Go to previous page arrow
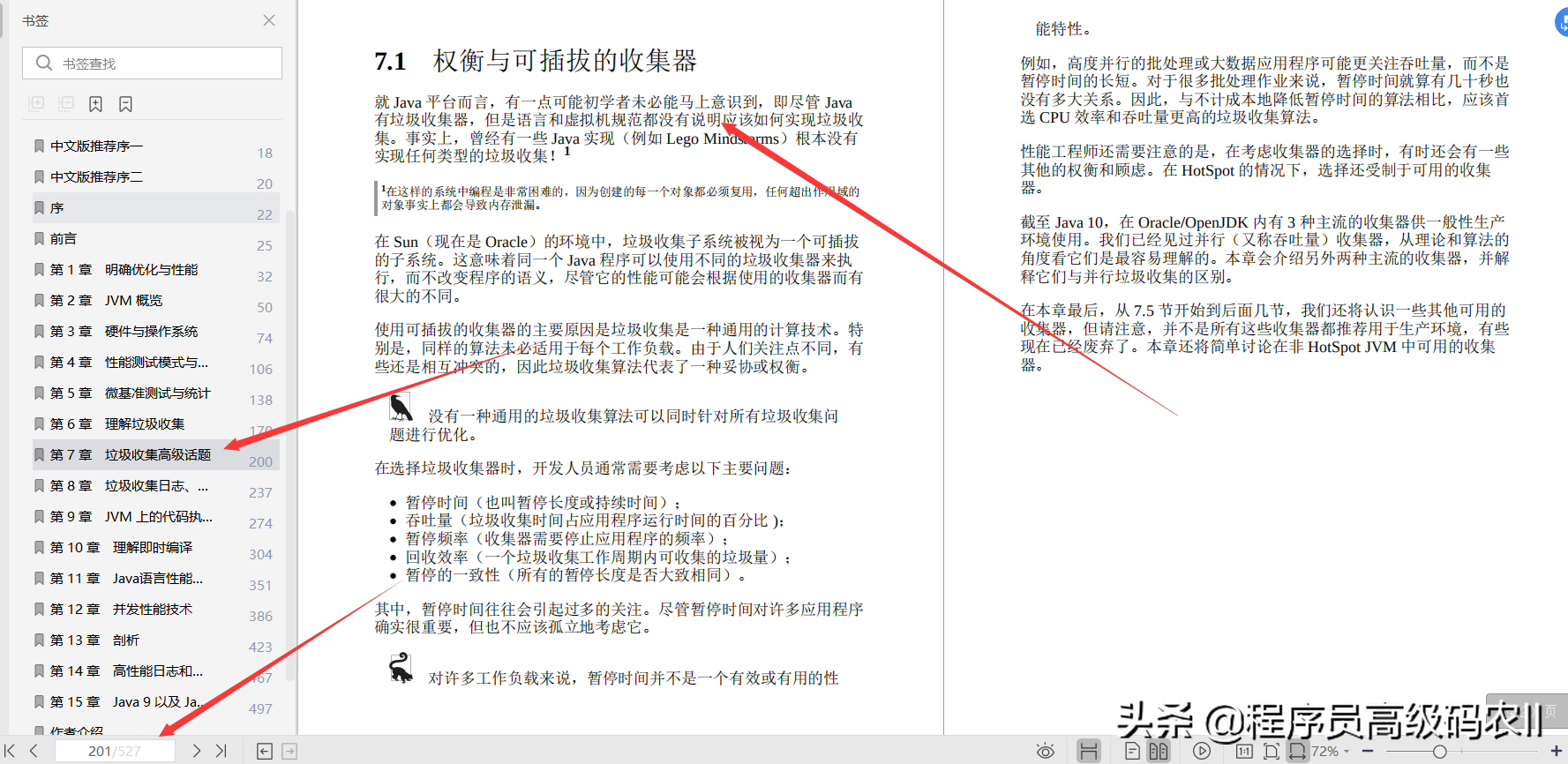Image resolution: width=1568 pixels, height=764 pixels. (34, 751)
